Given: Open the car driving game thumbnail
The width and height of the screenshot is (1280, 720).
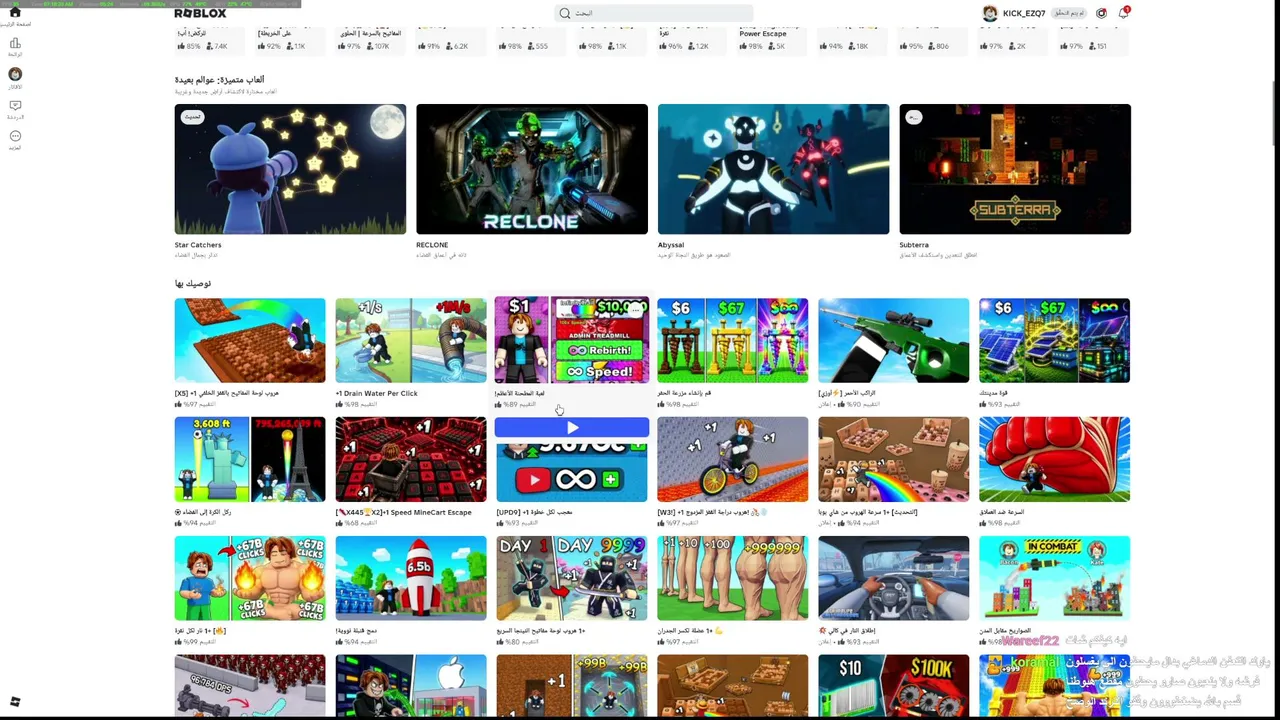Looking at the screenshot, I should click(x=894, y=579).
